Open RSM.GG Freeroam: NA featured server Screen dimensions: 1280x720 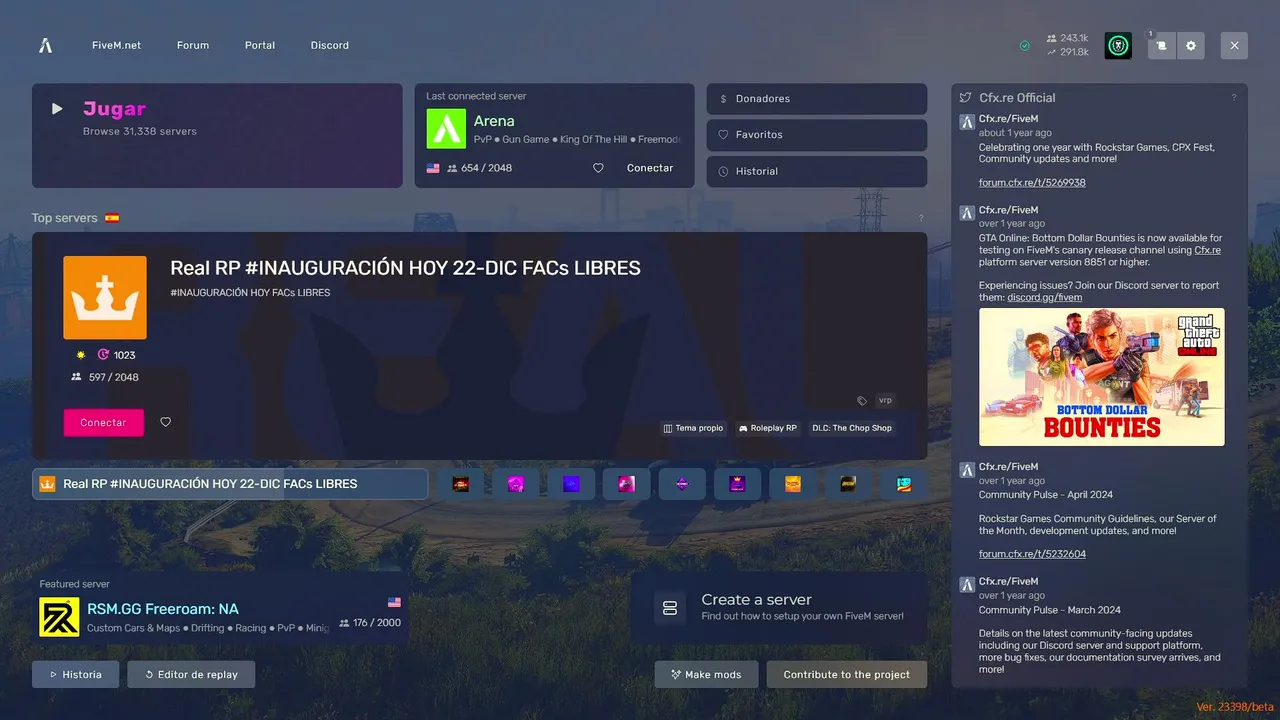pos(220,608)
